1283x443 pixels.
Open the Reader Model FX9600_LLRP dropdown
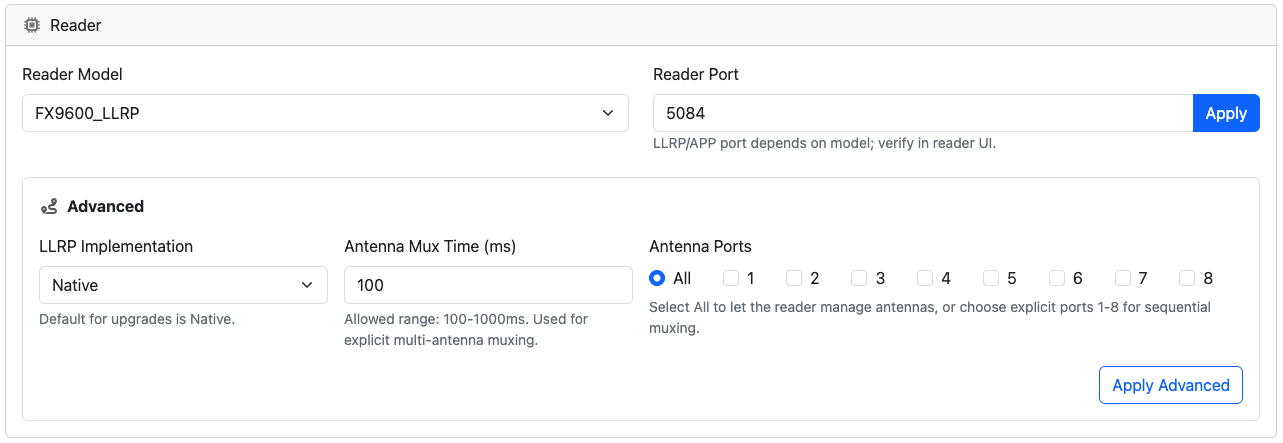[x=325, y=113]
